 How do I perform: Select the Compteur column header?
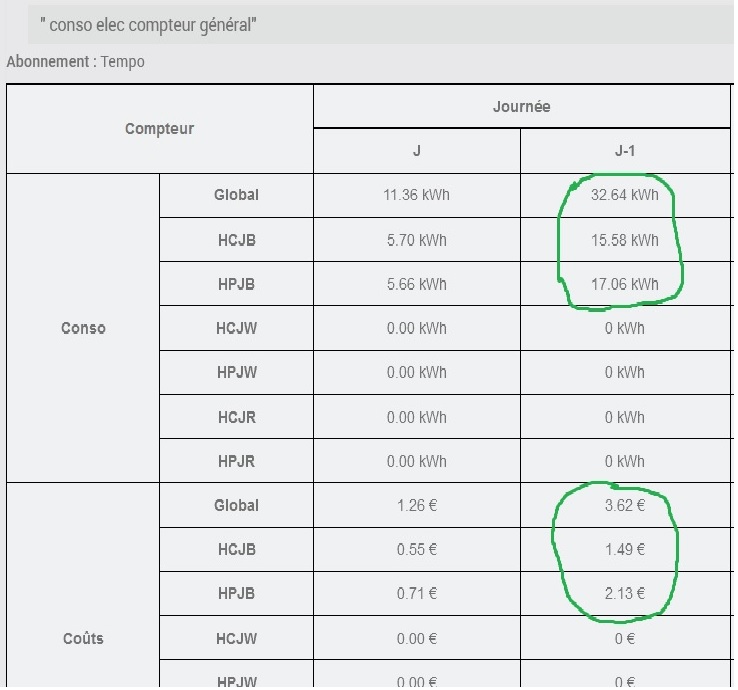(x=159, y=129)
